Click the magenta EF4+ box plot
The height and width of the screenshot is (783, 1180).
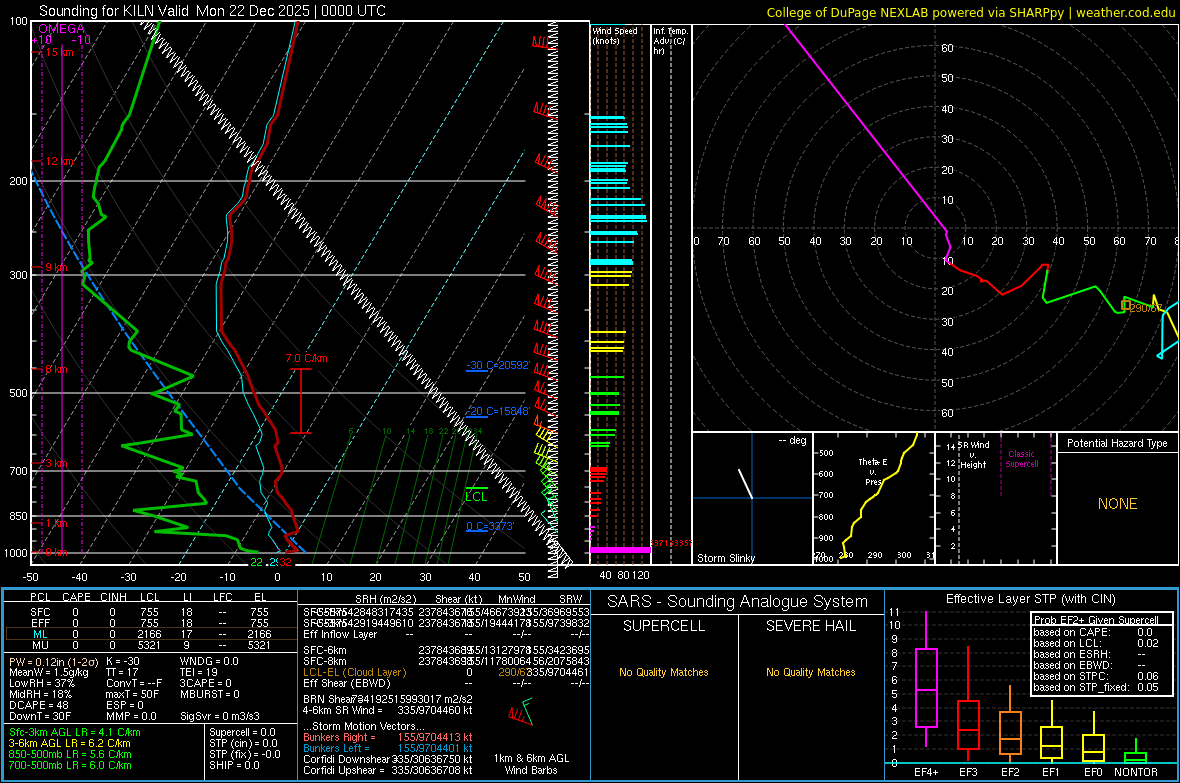coord(926,687)
